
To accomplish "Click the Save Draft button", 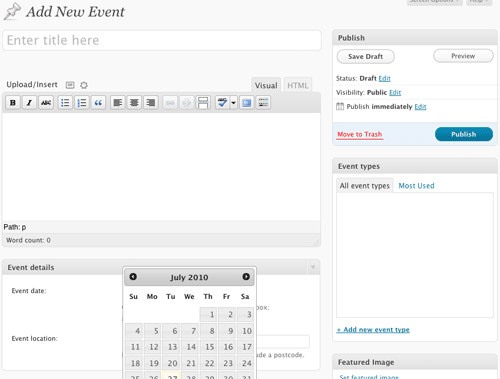I will [366, 56].
